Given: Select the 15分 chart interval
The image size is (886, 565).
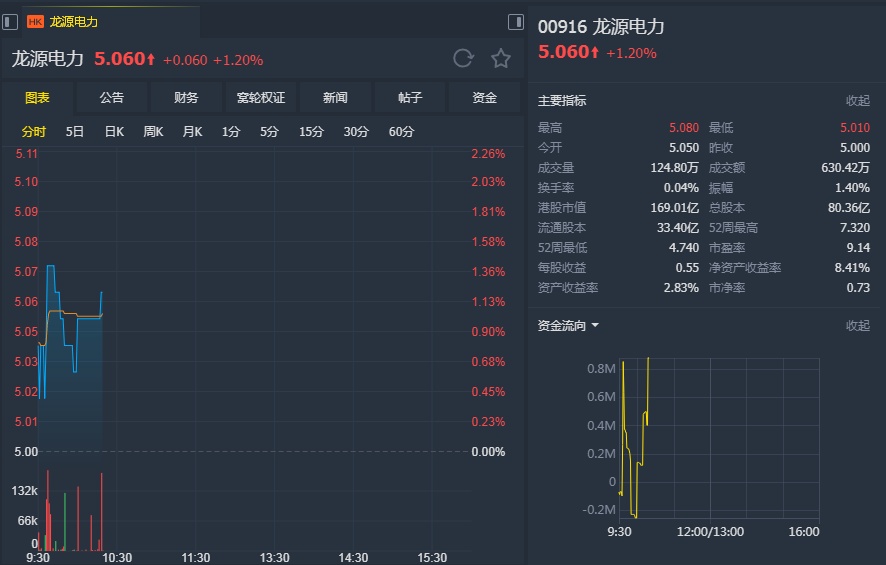Looking at the screenshot, I should (x=311, y=132).
